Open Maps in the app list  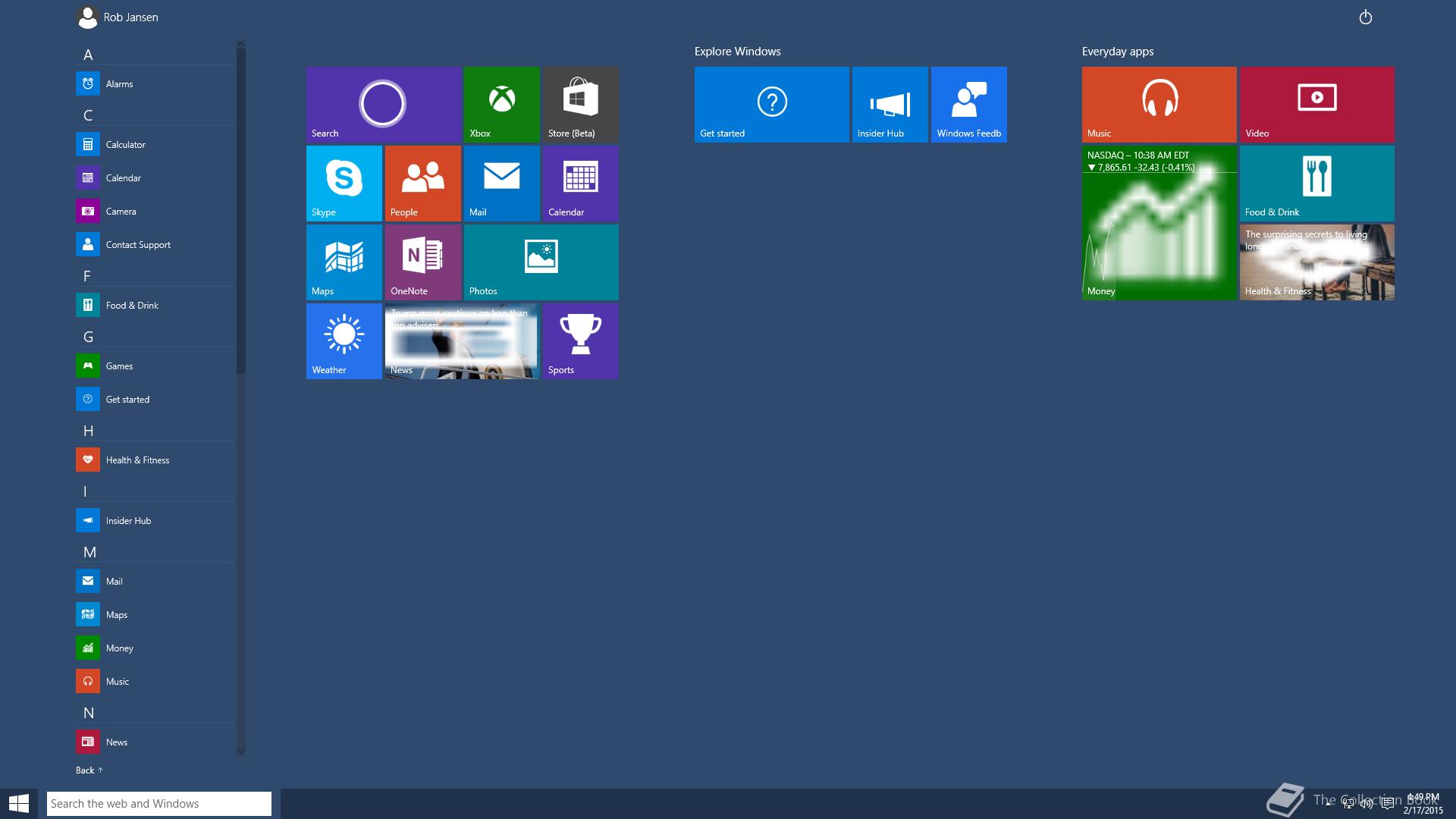pyautogui.click(x=155, y=614)
